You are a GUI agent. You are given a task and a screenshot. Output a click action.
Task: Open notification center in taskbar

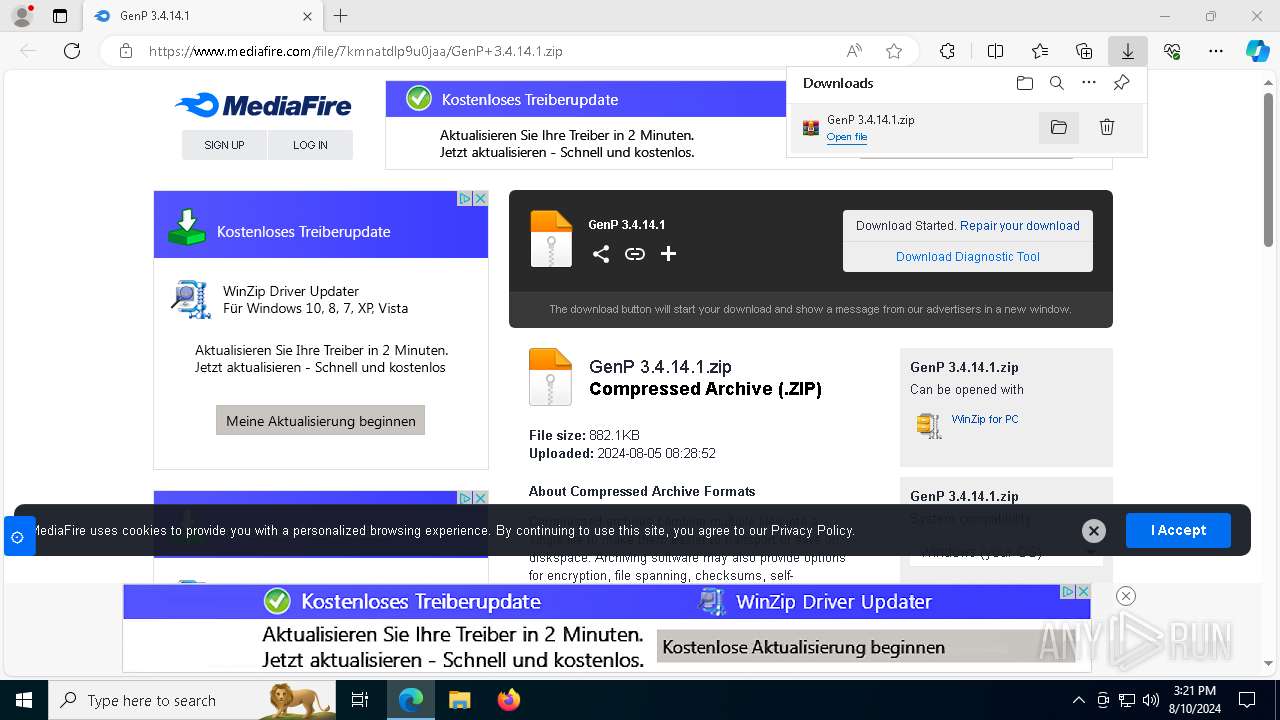point(1247,700)
